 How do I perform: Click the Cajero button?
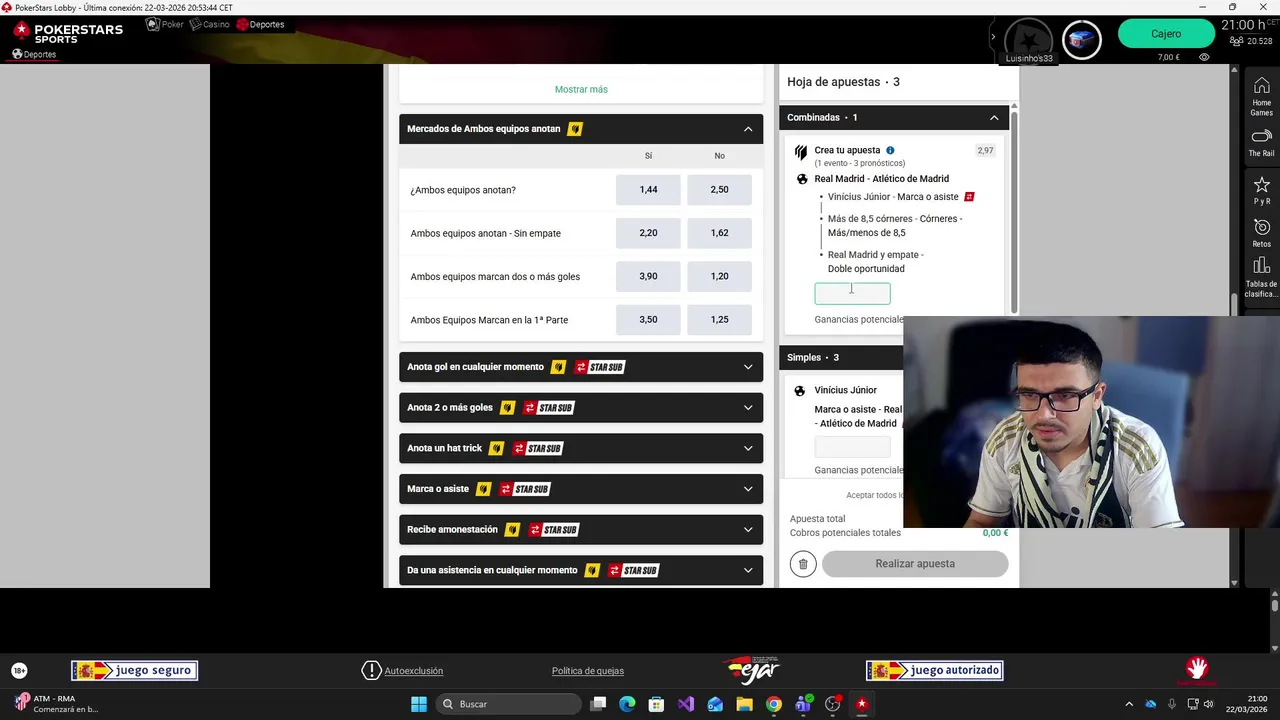[1166, 34]
